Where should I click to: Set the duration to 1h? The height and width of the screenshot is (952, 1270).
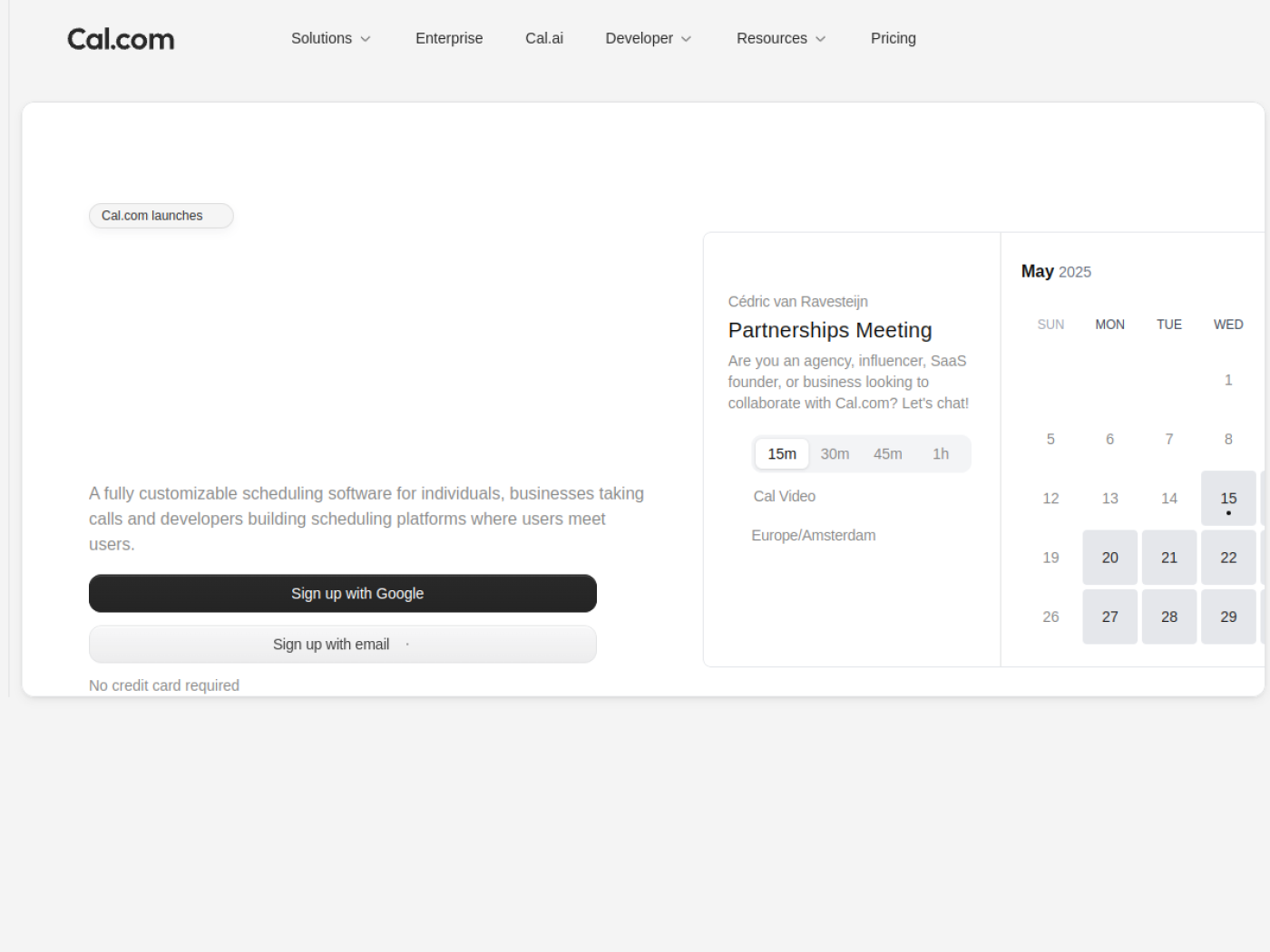(x=941, y=454)
